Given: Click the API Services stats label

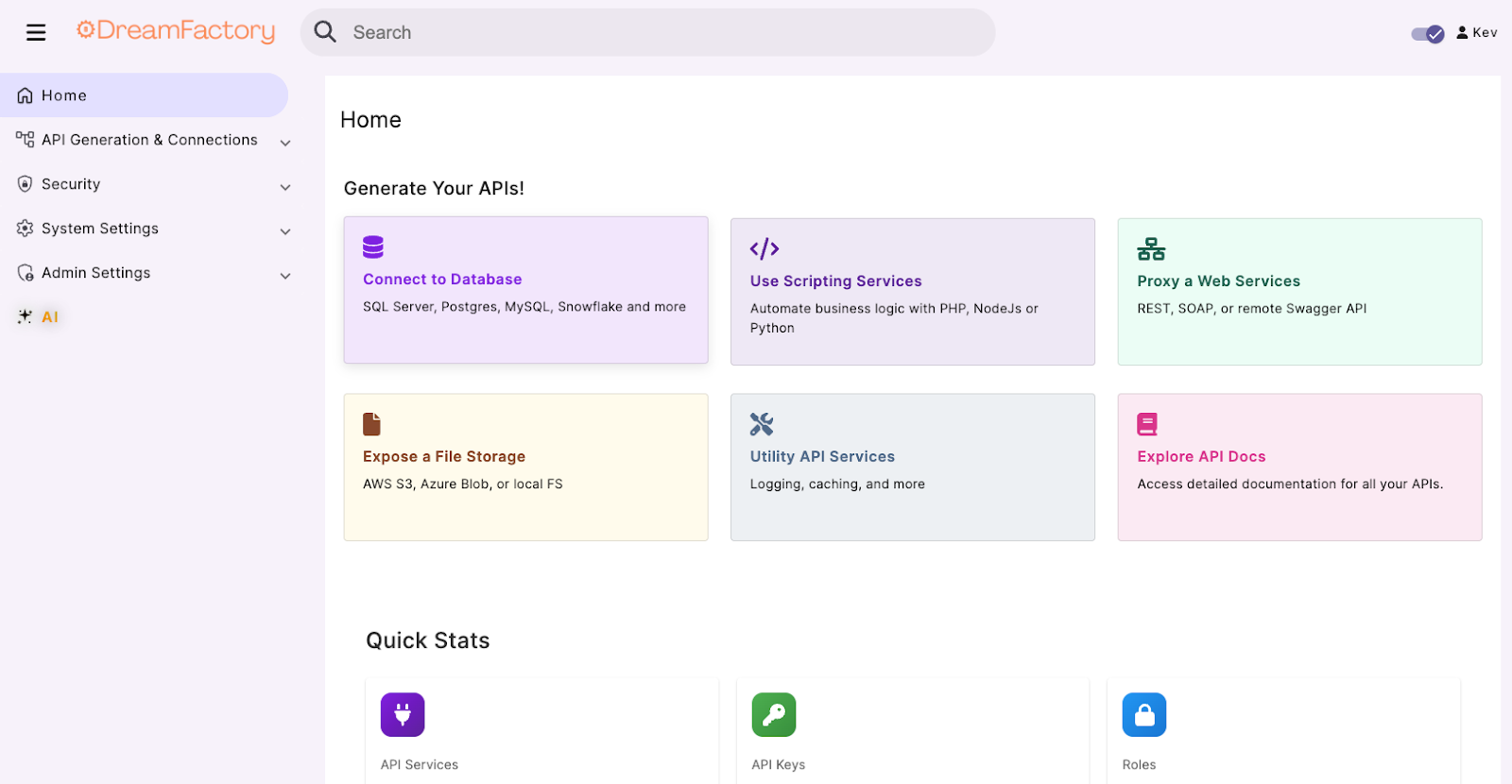Looking at the screenshot, I should pyautogui.click(x=420, y=765).
